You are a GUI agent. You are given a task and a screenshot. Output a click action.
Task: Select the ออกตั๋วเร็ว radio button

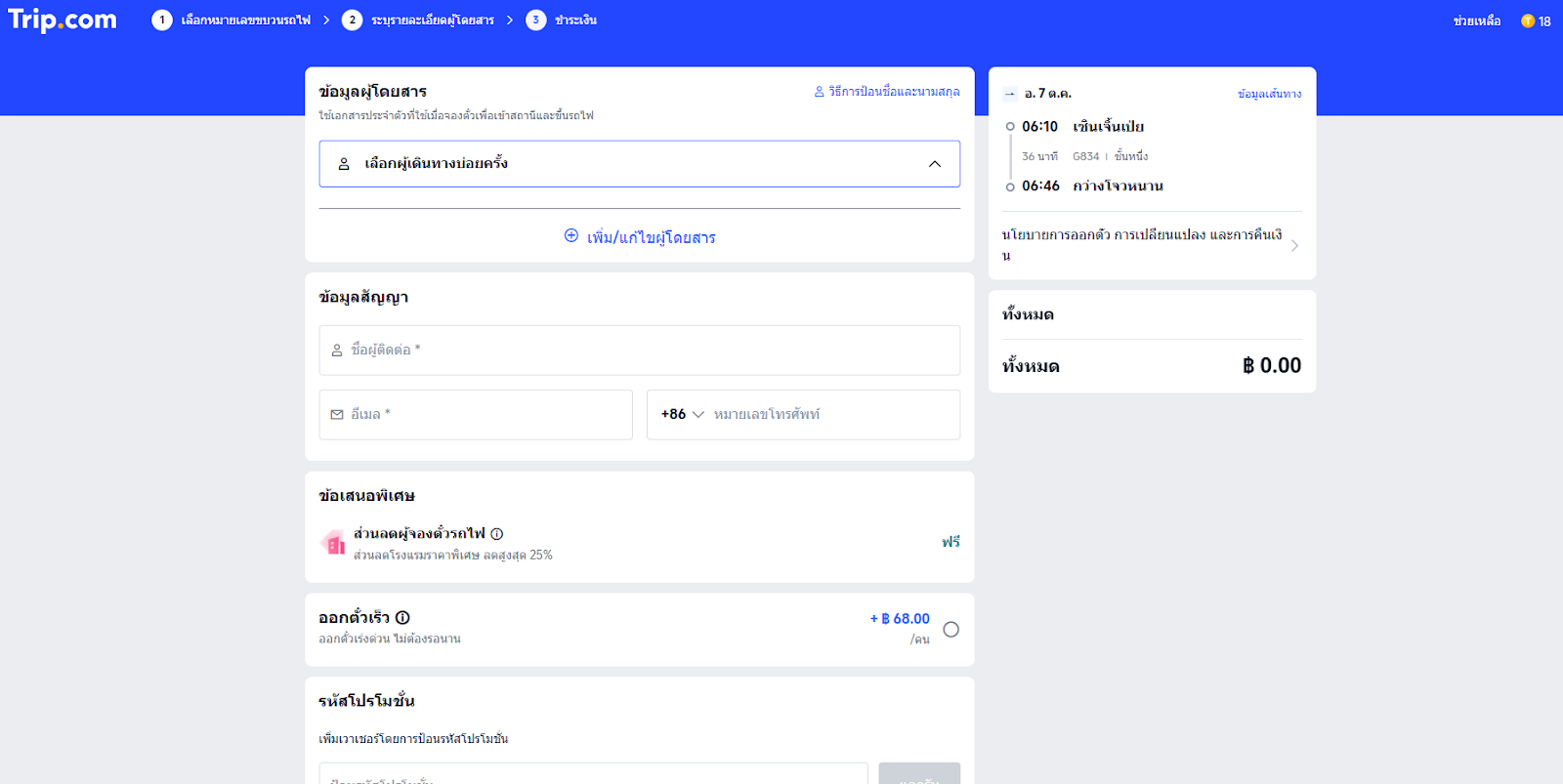click(x=950, y=630)
